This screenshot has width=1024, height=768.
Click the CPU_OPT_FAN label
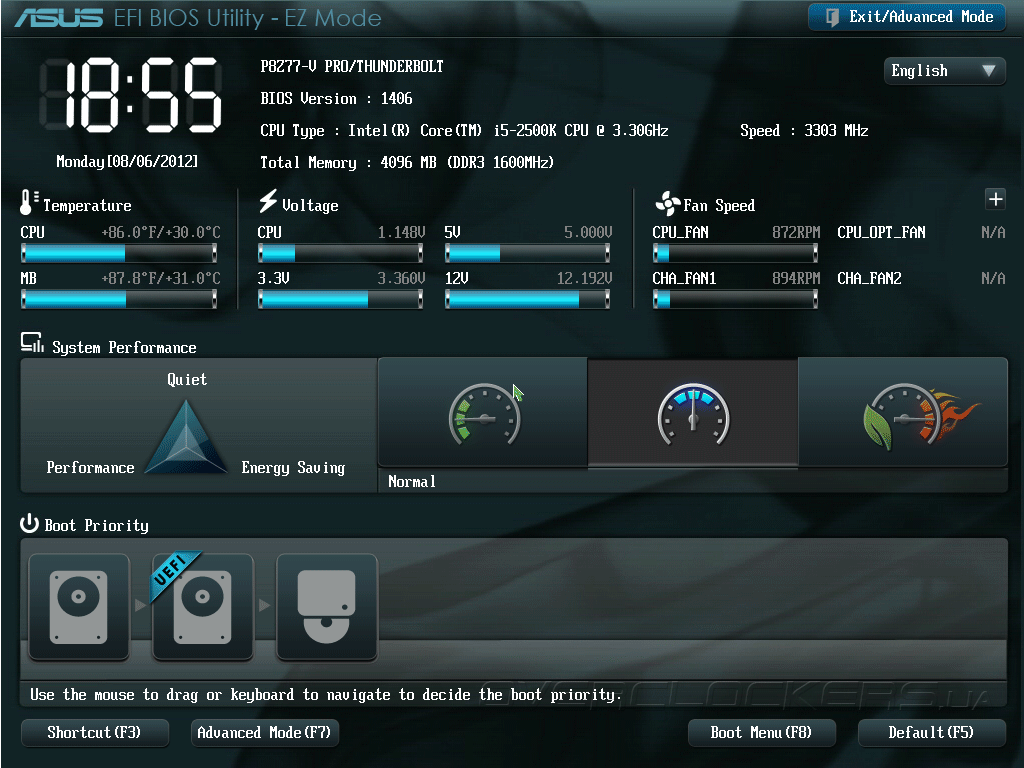[882, 232]
